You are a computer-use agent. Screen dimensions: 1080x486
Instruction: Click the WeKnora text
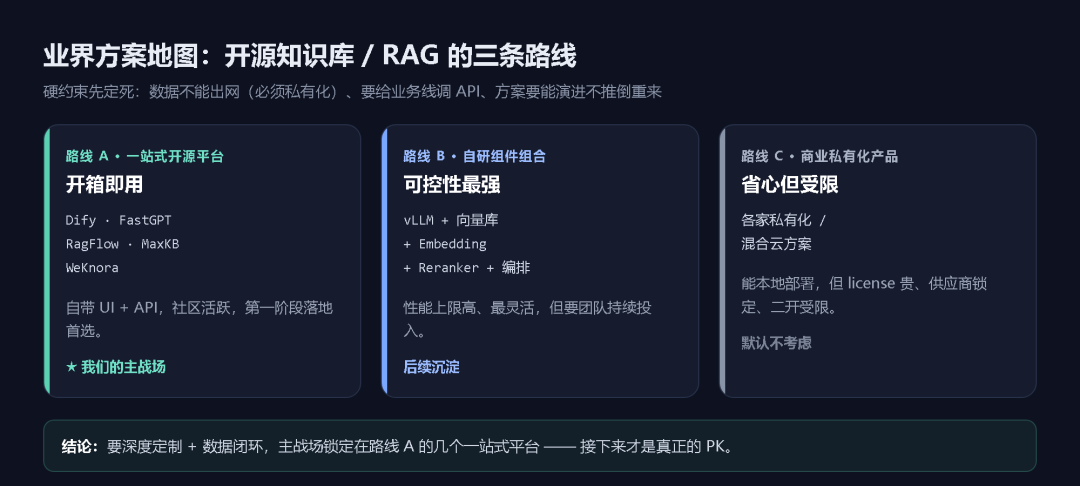pyautogui.click(x=92, y=268)
